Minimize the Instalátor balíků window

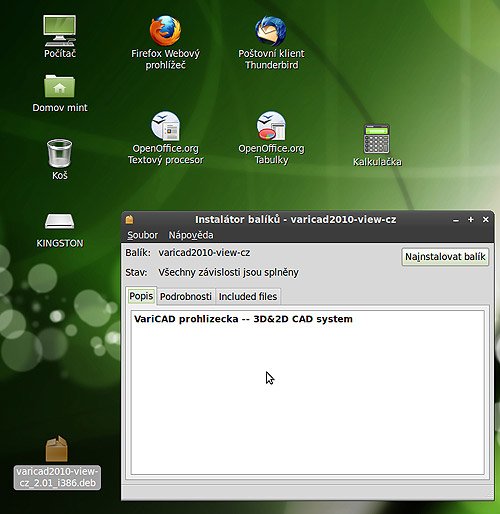[456, 220]
